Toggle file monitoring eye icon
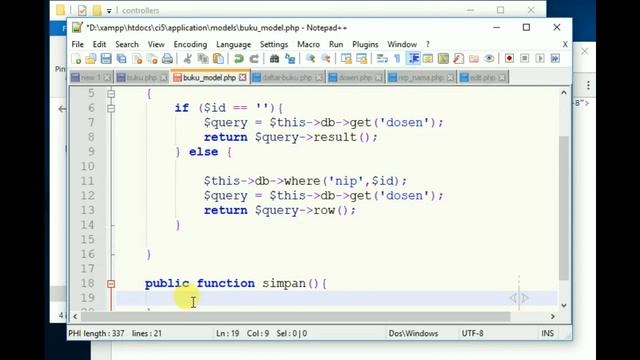The width and height of the screenshot is (640, 360). tap(489, 59)
